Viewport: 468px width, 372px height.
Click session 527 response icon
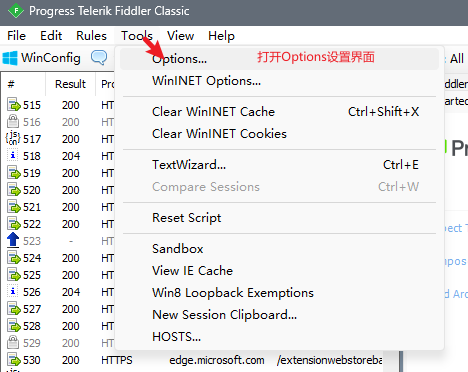click(x=14, y=308)
